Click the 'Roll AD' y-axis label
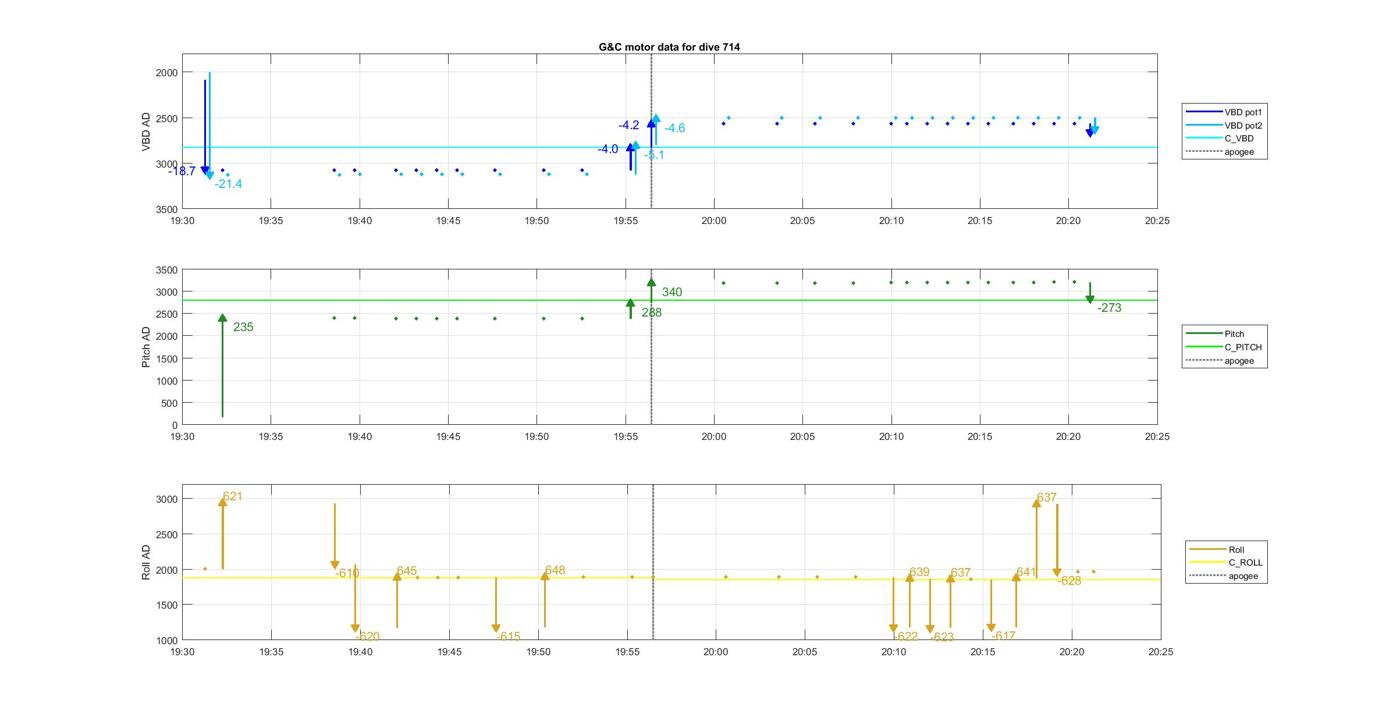The width and height of the screenshot is (1400, 720). click(x=146, y=562)
